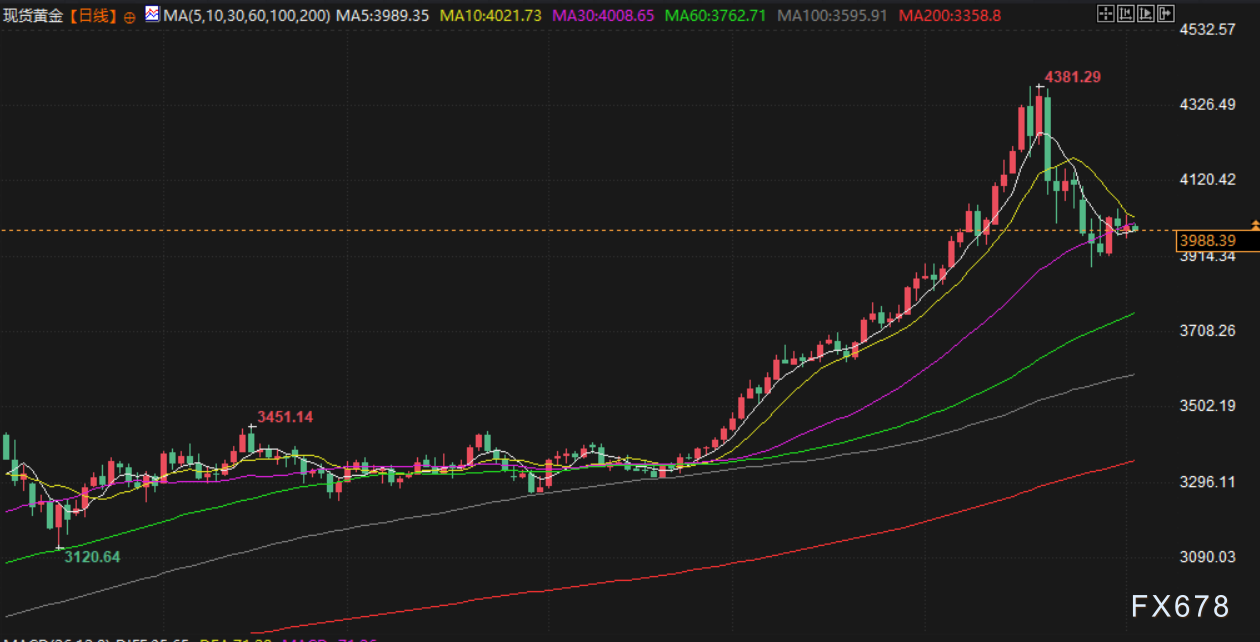
Task: Open the 日线 timeframe selector
Action: (94, 16)
